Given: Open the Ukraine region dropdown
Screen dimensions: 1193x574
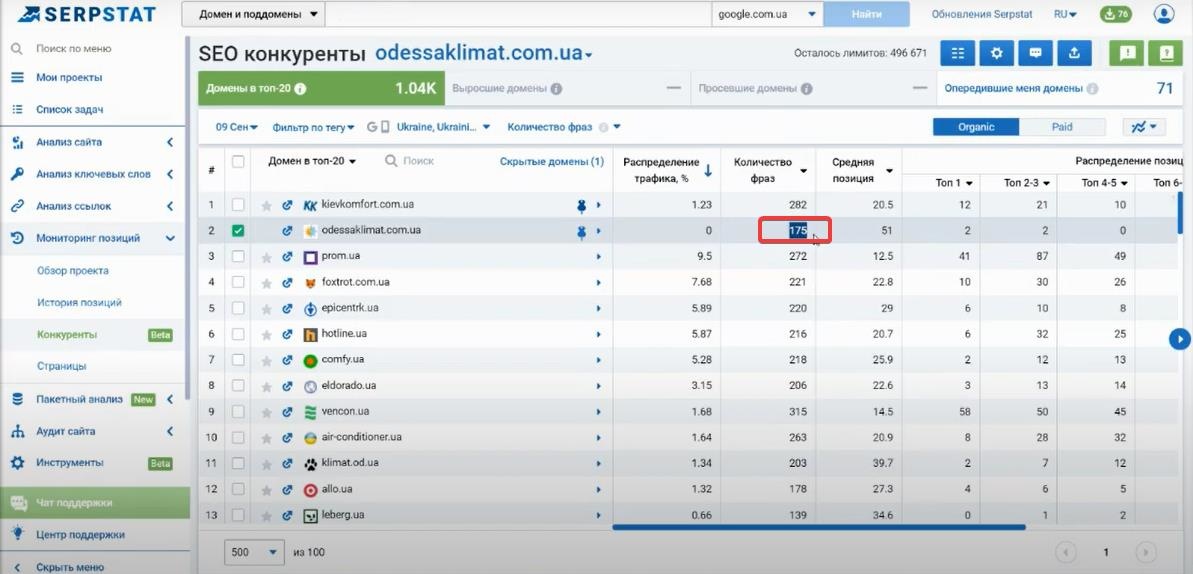Looking at the screenshot, I should (443, 127).
